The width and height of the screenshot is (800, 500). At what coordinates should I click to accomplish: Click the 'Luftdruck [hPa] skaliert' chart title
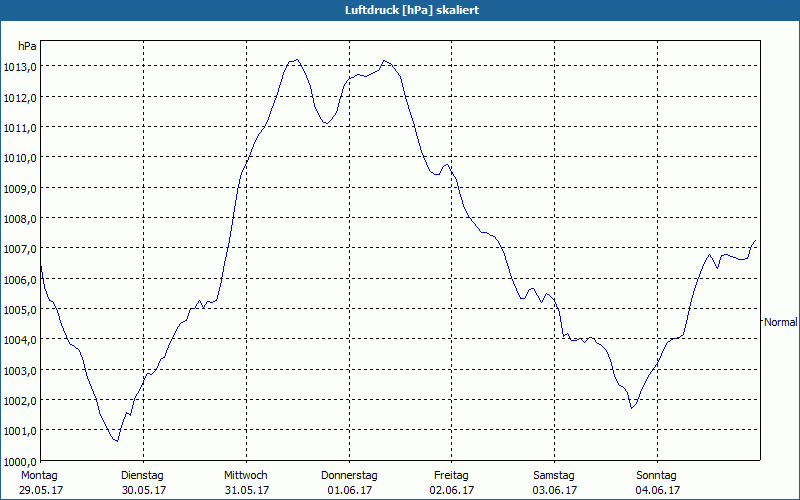click(412, 10)
